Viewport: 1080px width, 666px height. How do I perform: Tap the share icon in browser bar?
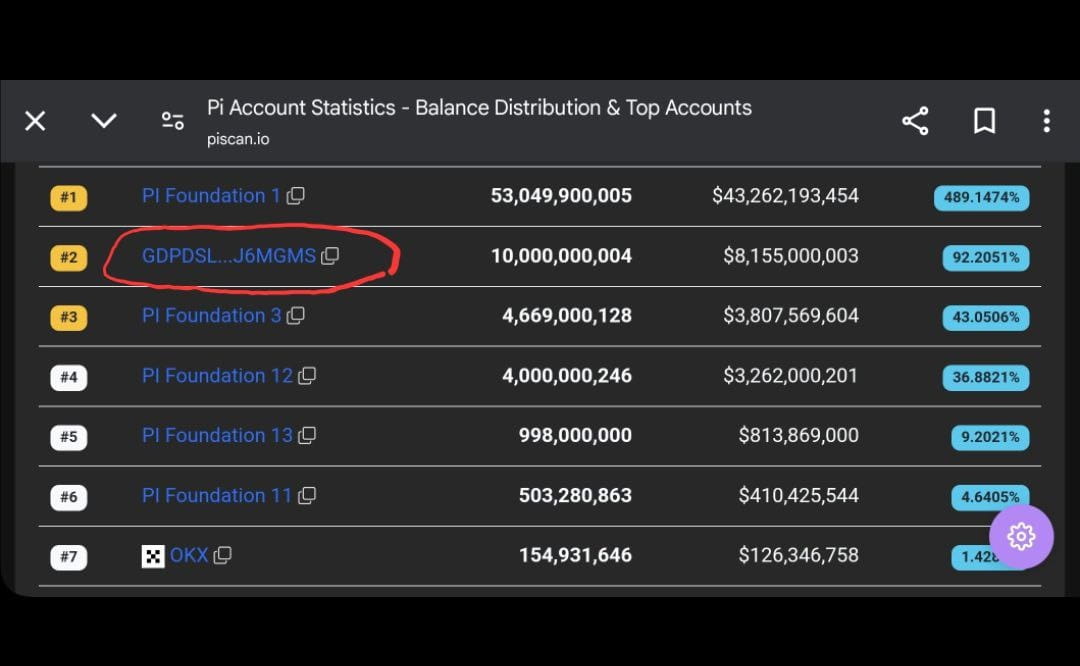pyautogui.click(x=915, y=121)
